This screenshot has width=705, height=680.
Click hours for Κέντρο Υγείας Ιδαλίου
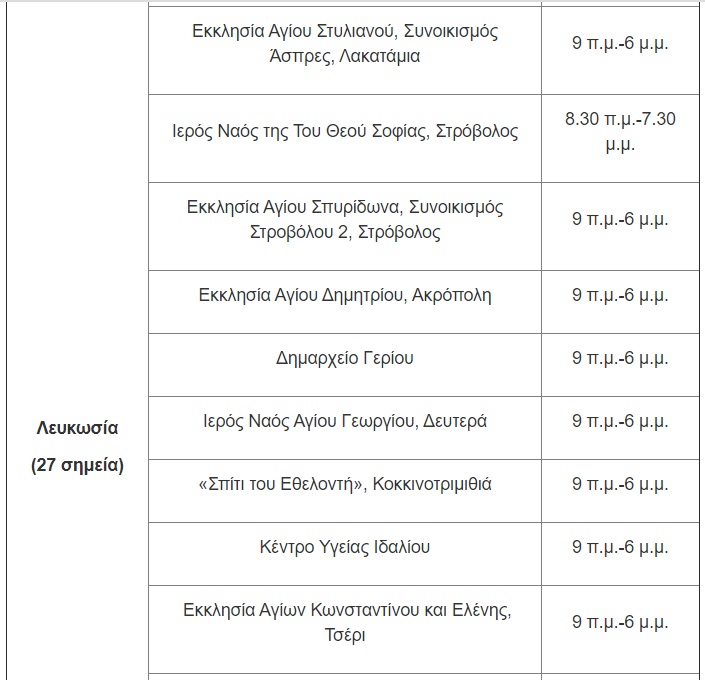(620, 547)
